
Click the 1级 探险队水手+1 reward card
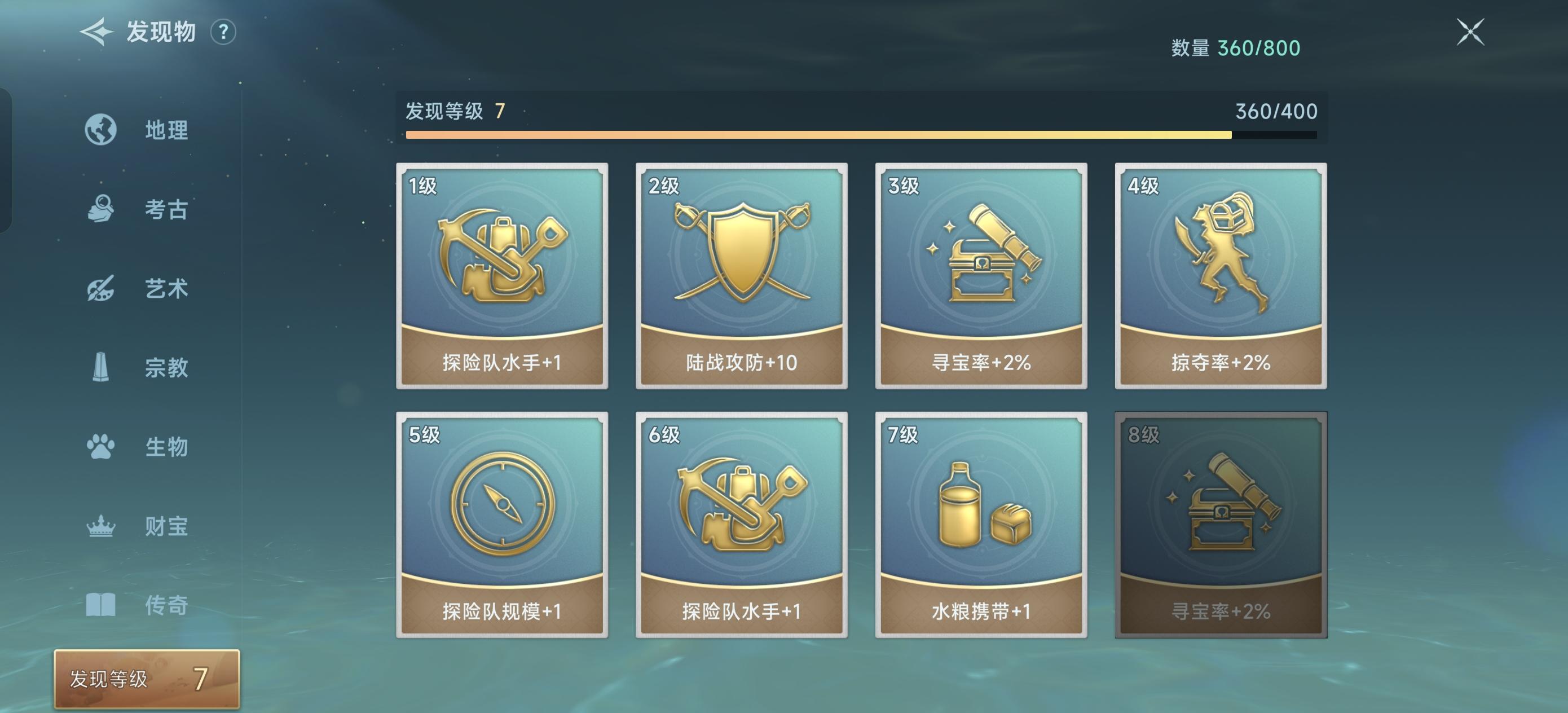[502, 276]
